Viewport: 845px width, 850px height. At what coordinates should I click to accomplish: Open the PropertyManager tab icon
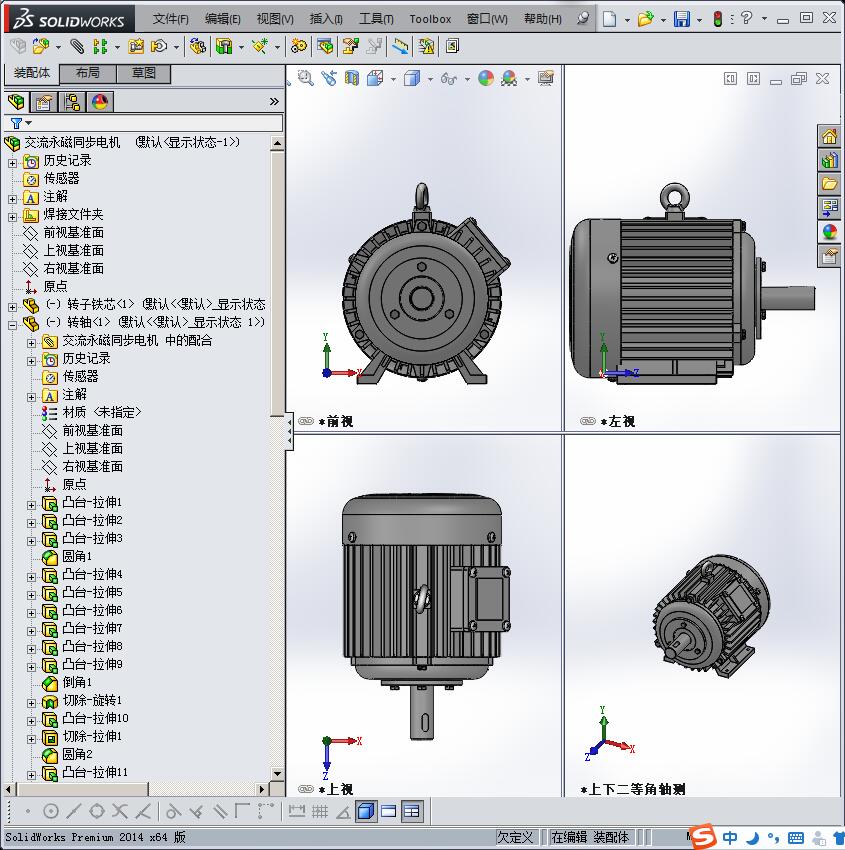coord(43,102)
